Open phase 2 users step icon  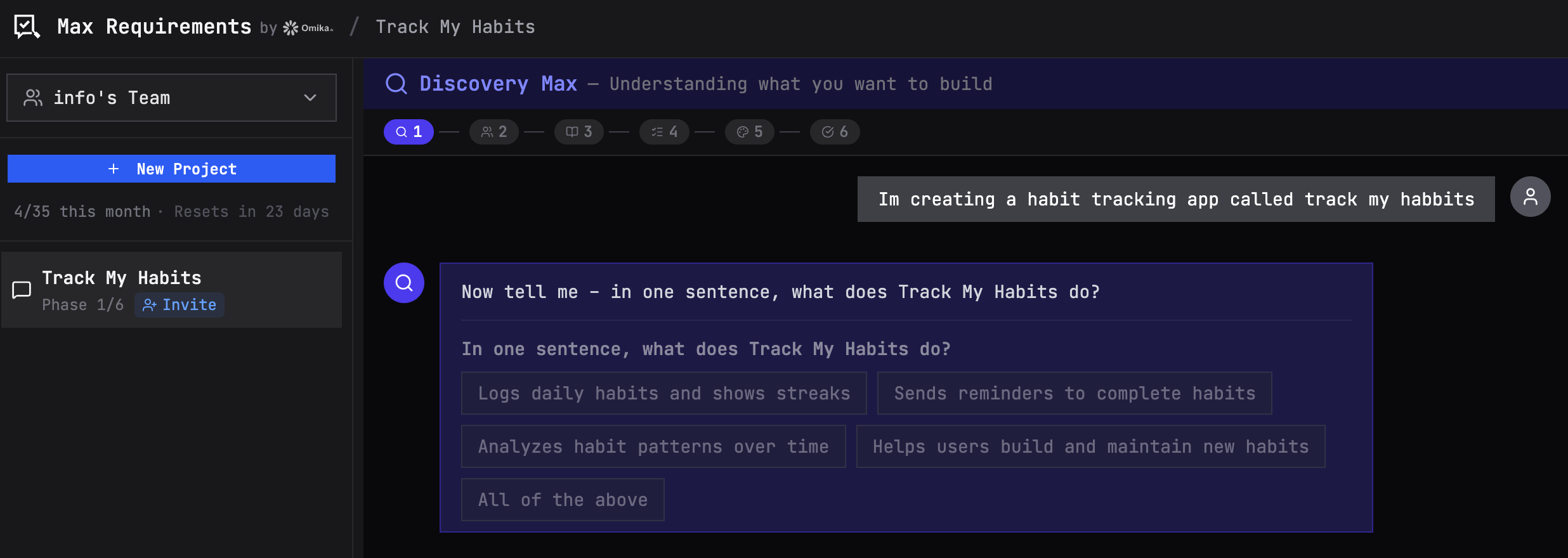(x=493, y=131)
